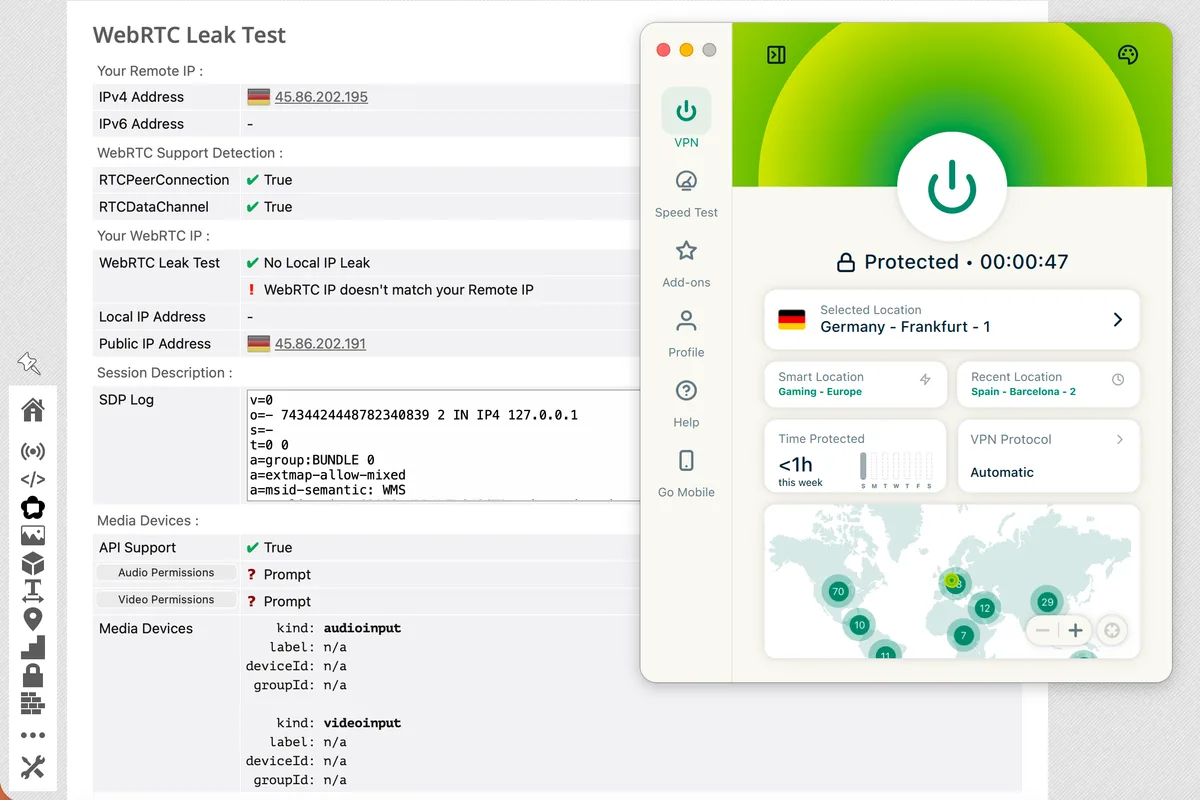Connect to Recent Location Spain - Barcelona - 2
The image size is (1200, 800).
coord(1048,384)
